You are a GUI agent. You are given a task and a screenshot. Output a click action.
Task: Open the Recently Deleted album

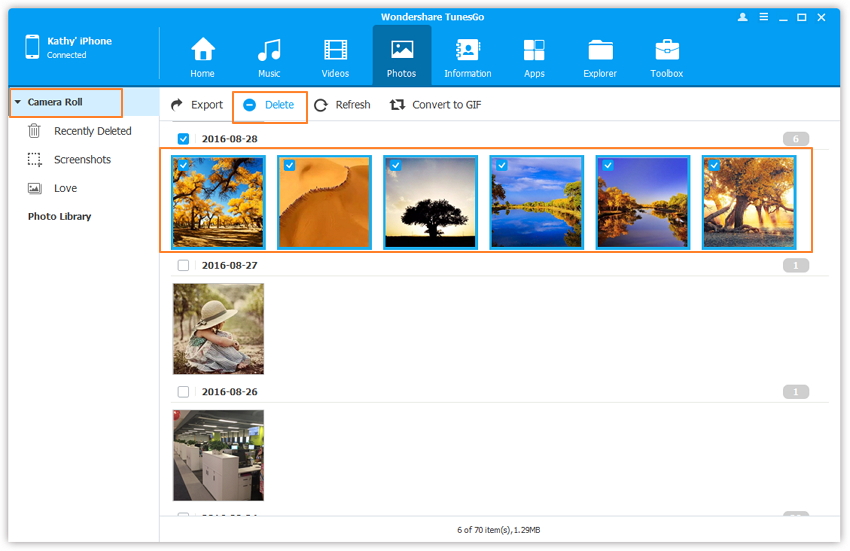92,131
